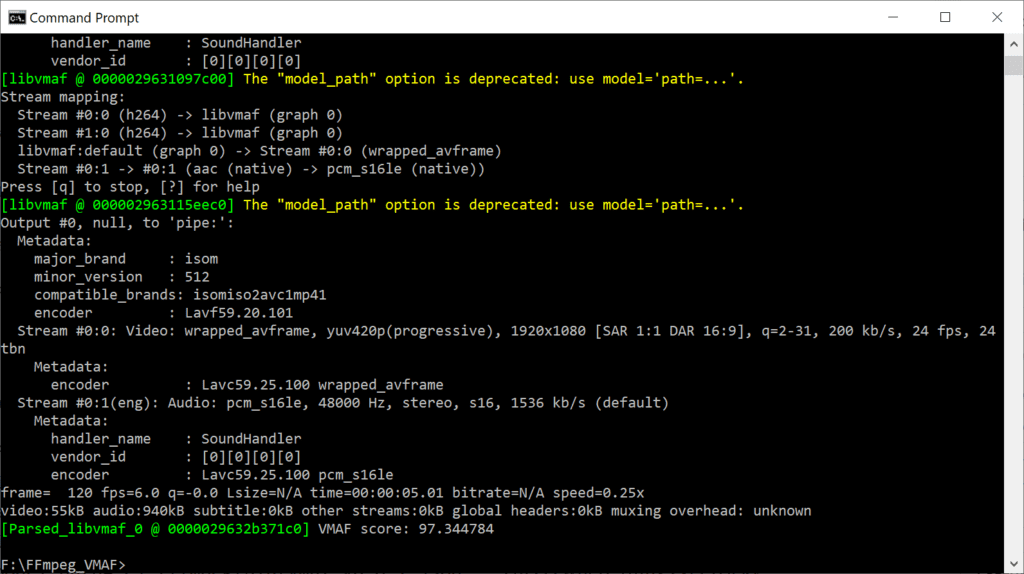Click the scrollbar up arrow
1024x574 pixels.
click(x=1014, y=44)
